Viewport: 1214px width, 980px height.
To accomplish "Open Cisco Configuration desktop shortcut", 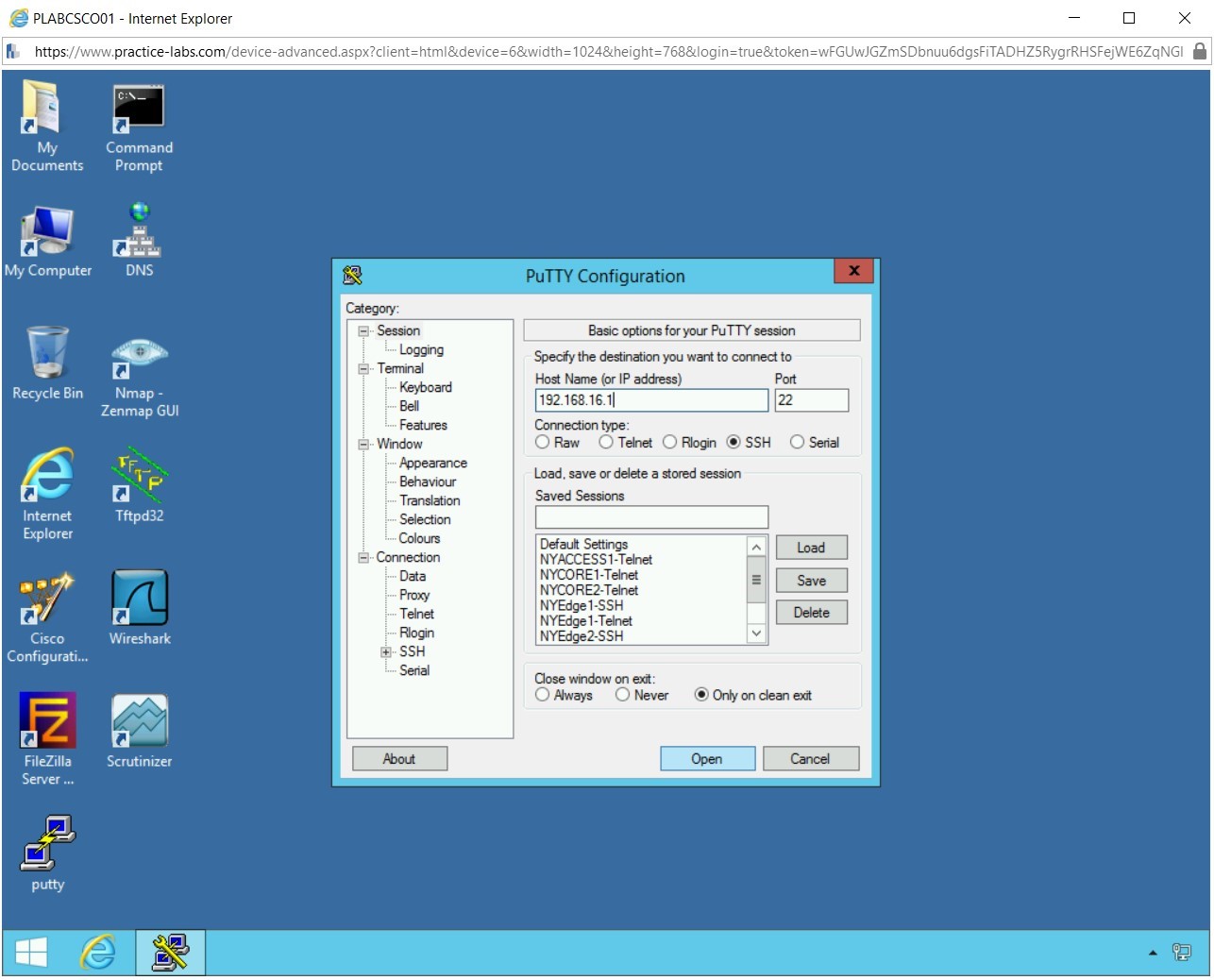I will (47, 617).
